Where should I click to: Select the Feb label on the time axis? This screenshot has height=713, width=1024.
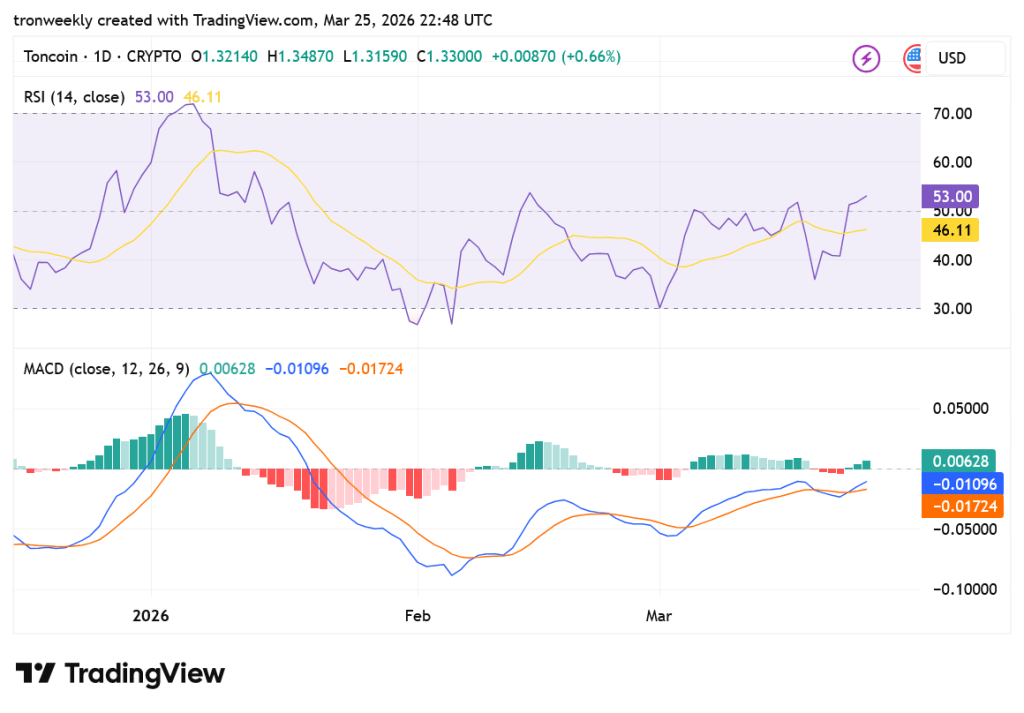point(417,616)
